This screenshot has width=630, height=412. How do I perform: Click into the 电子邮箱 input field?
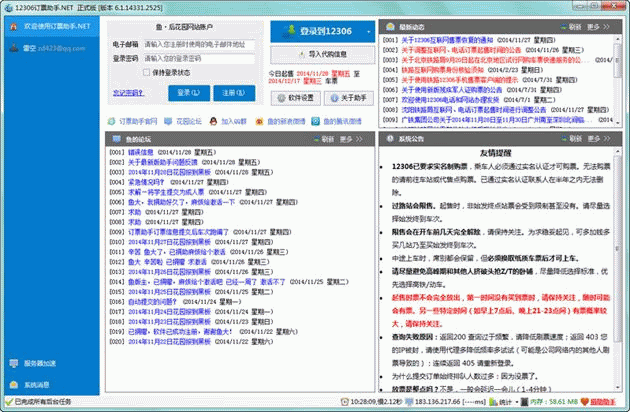[x=199, y=45]
